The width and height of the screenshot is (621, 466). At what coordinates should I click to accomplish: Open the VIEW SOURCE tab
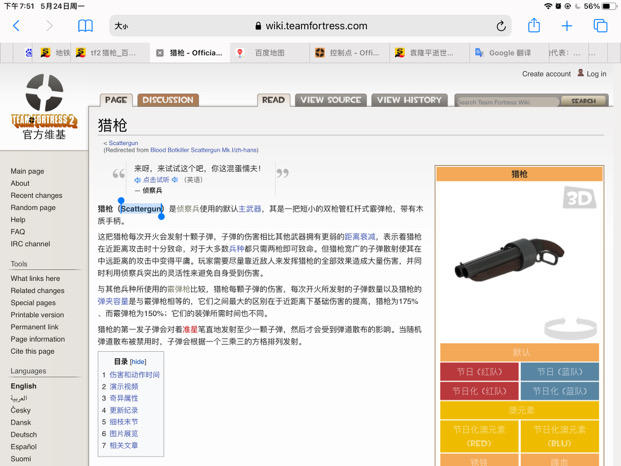point(331,100)
